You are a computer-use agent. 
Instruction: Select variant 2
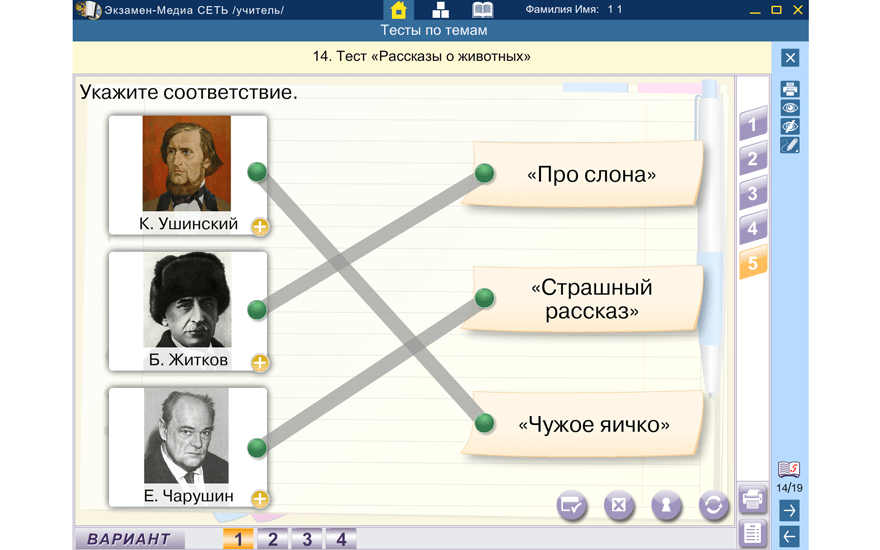pyautogui.click(x=273, y=539)
